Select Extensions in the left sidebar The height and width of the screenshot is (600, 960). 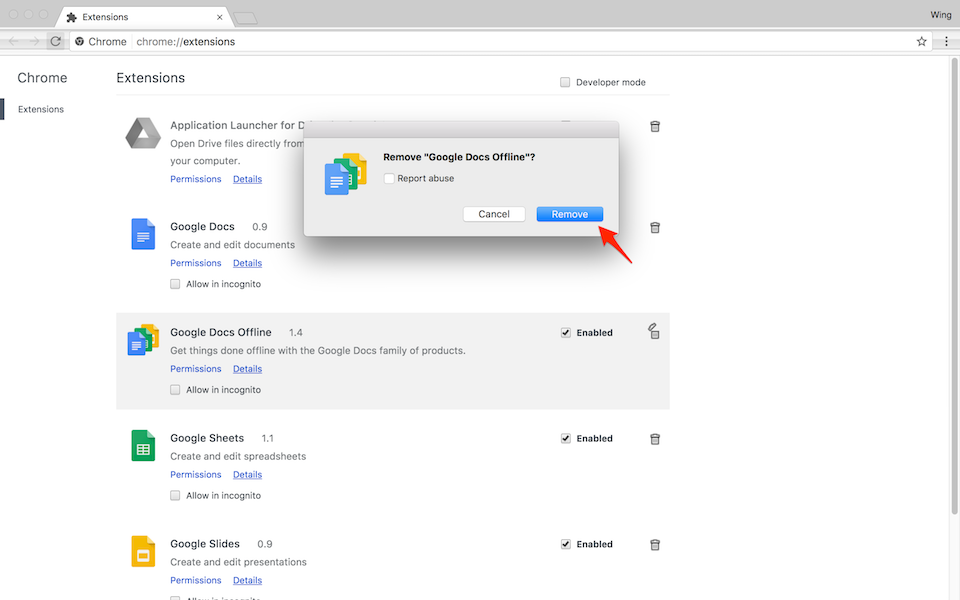[x=40, y=110]
